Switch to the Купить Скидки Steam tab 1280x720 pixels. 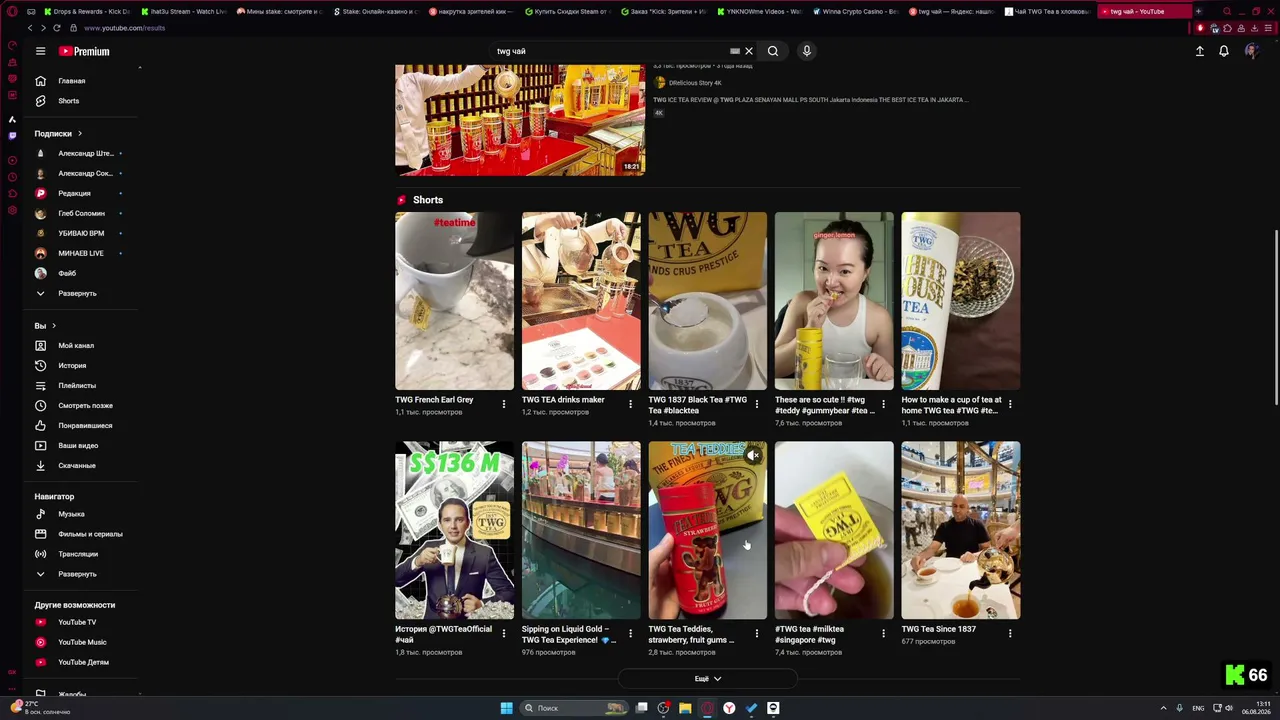[568, 11]
